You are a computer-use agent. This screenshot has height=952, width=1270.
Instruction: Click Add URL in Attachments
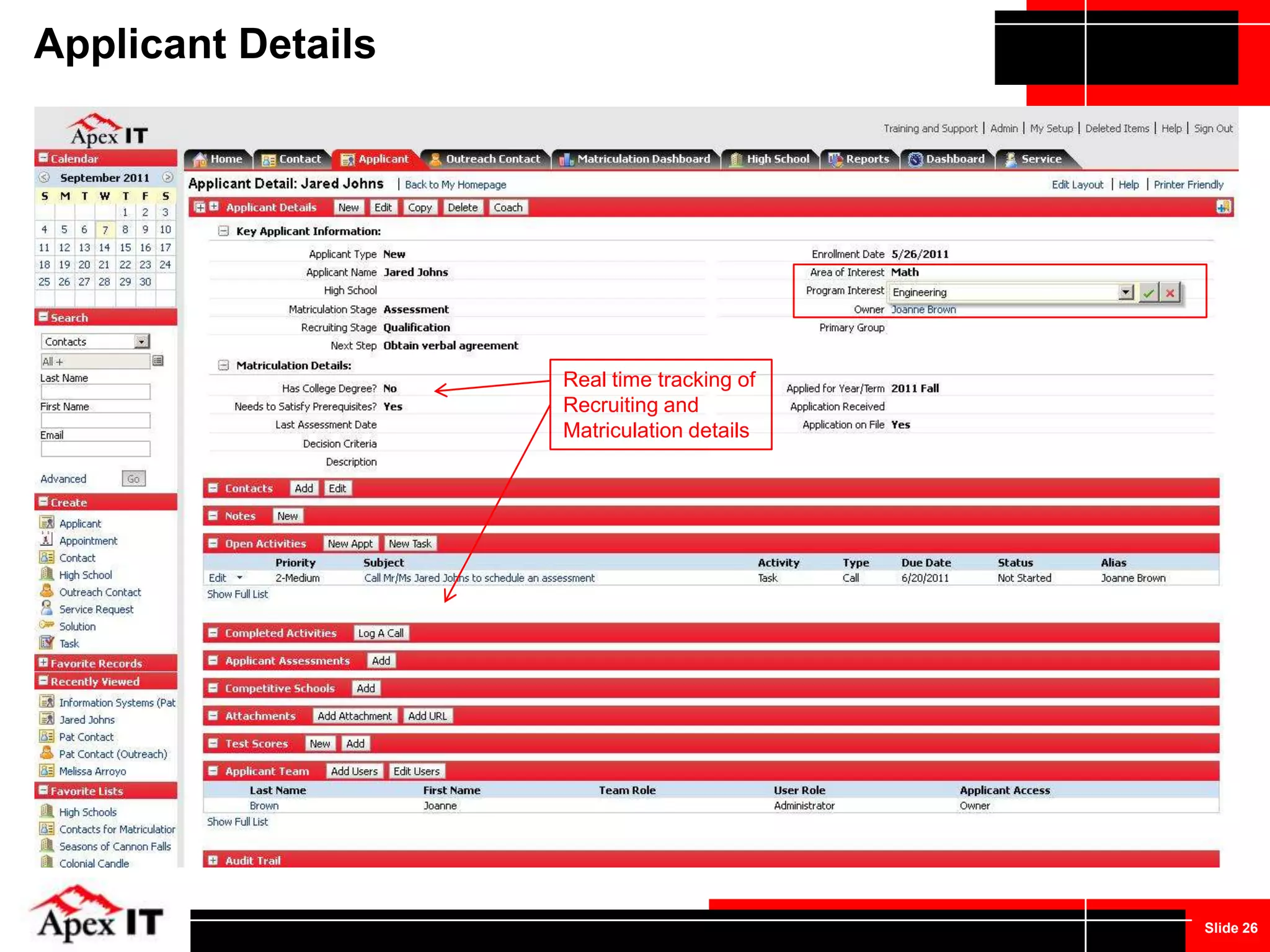427,716
